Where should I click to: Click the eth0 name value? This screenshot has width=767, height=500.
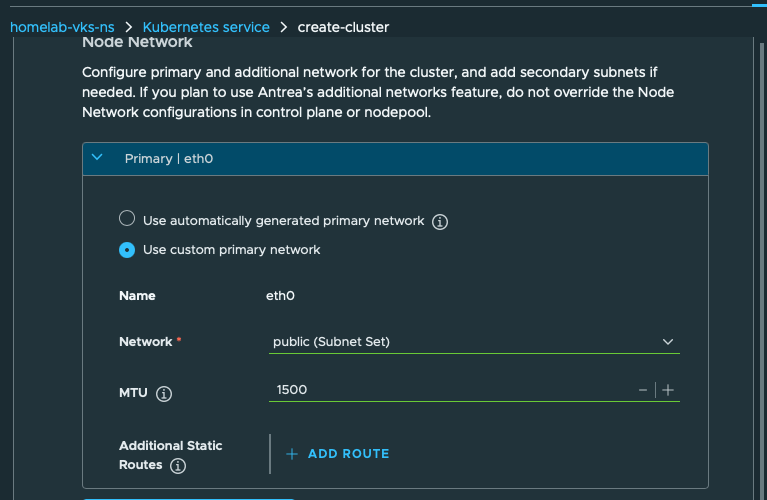(280, 295)
